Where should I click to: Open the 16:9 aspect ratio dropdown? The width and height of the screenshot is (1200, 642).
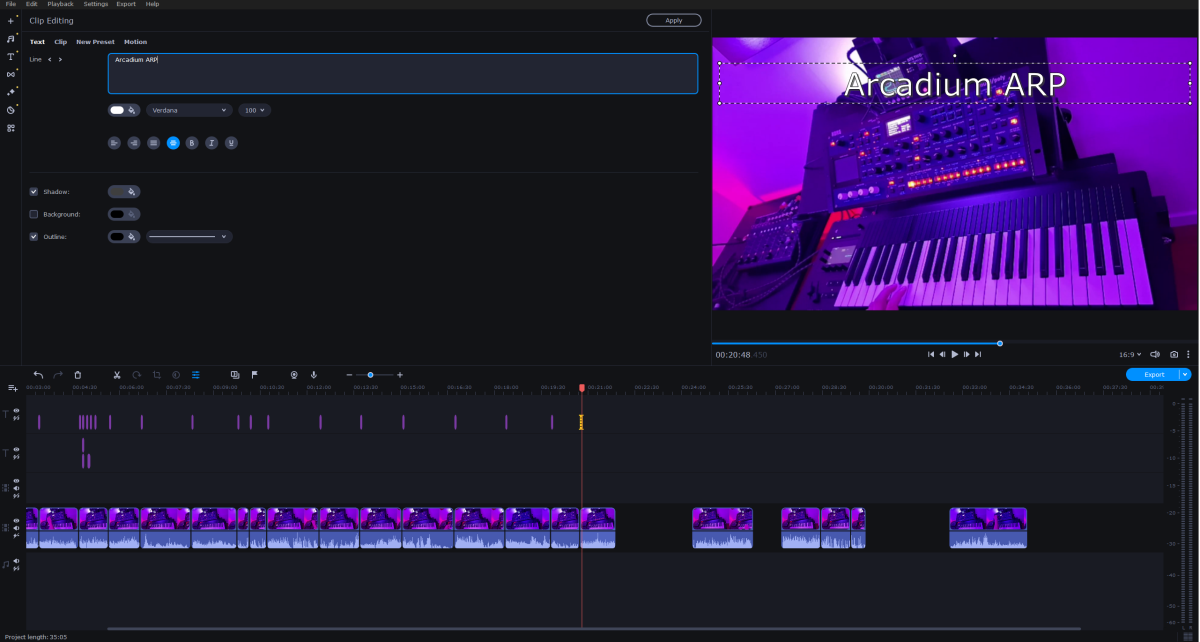[1130, 354]
